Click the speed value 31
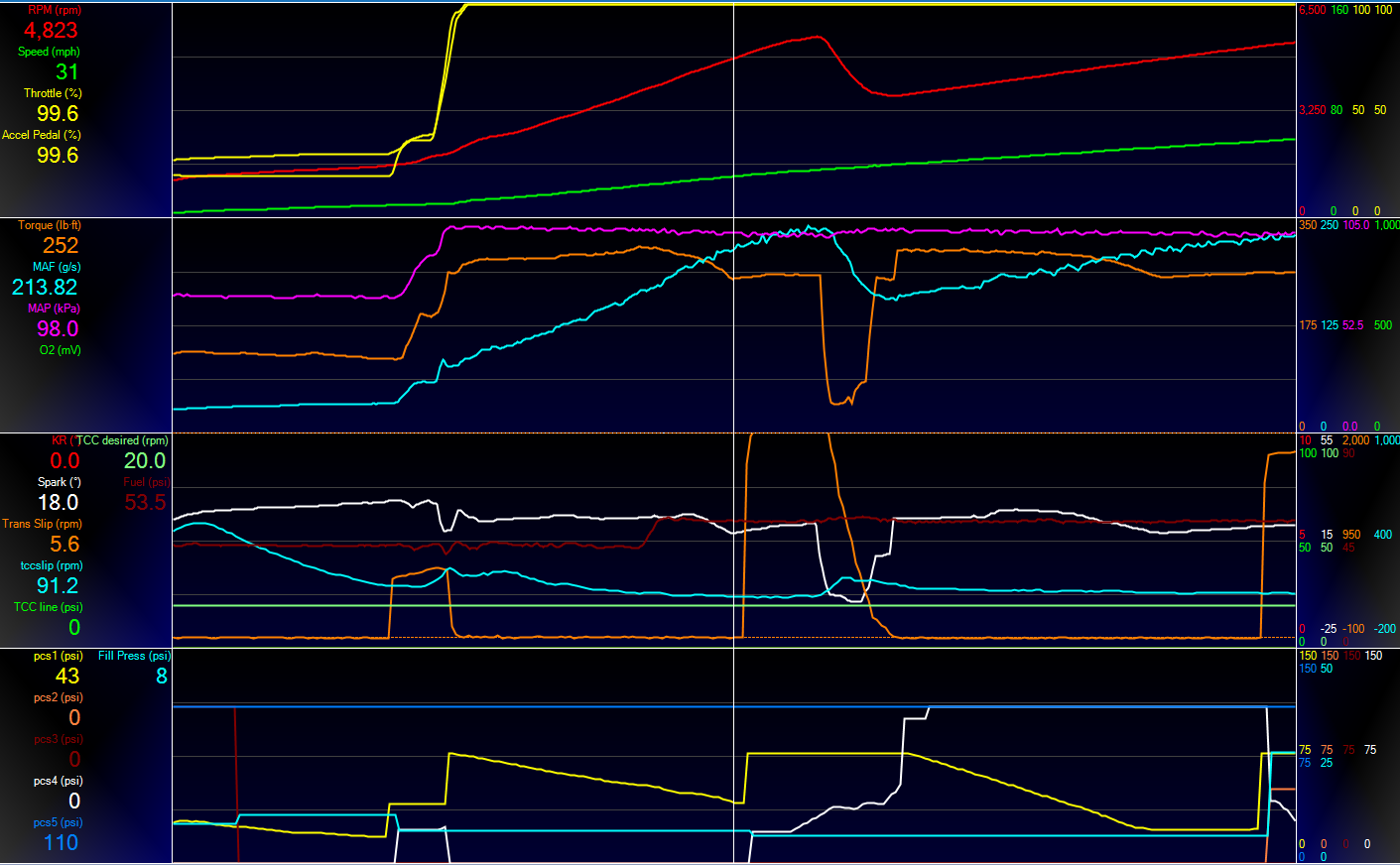 click(x=66, y=71)
